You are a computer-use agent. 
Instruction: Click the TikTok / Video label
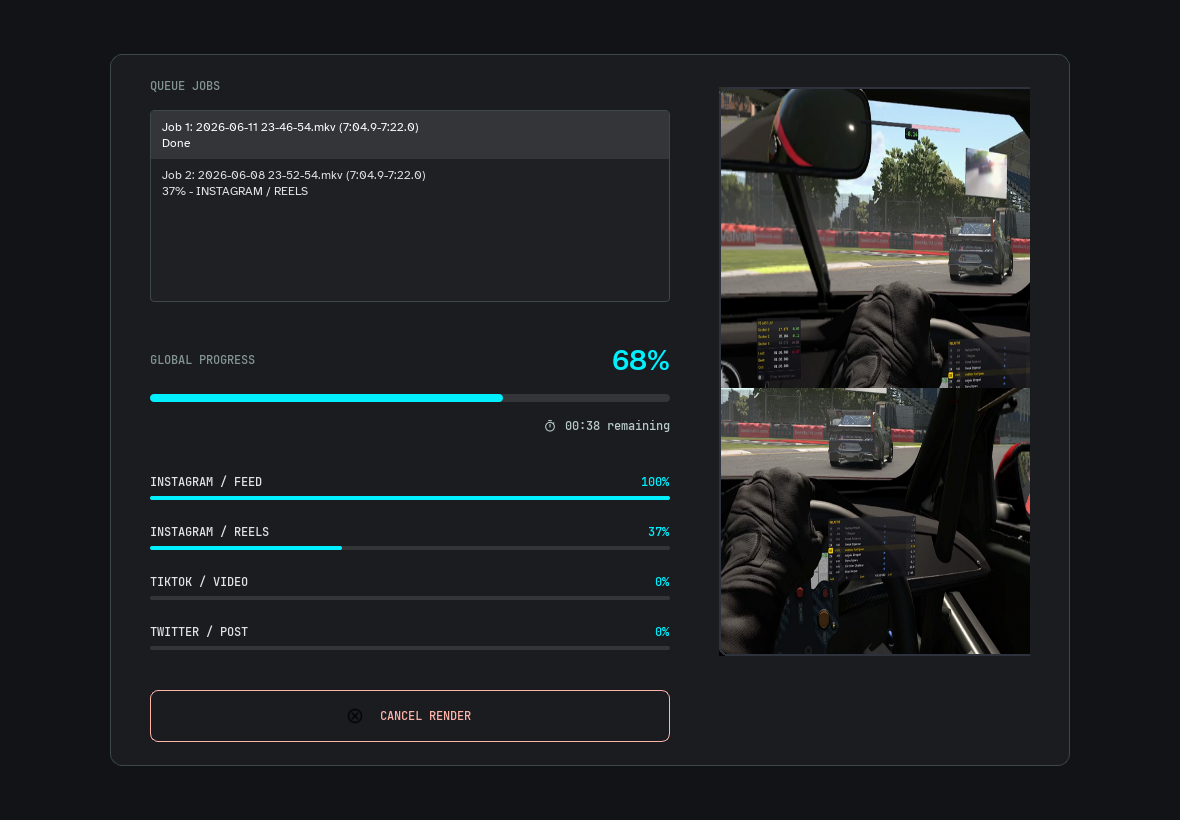pos(199,582)
